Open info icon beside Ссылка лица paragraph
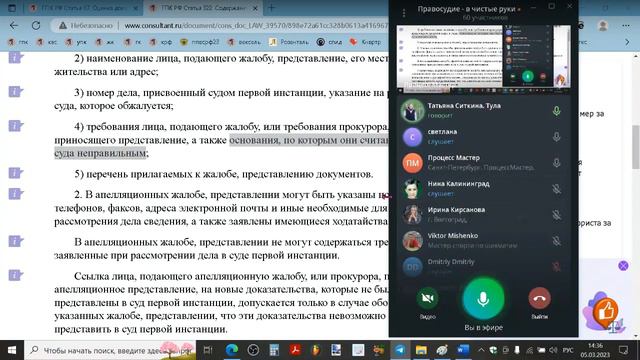Image resolution: width=640 pixels, height=360 pixels. click(15, 276)
